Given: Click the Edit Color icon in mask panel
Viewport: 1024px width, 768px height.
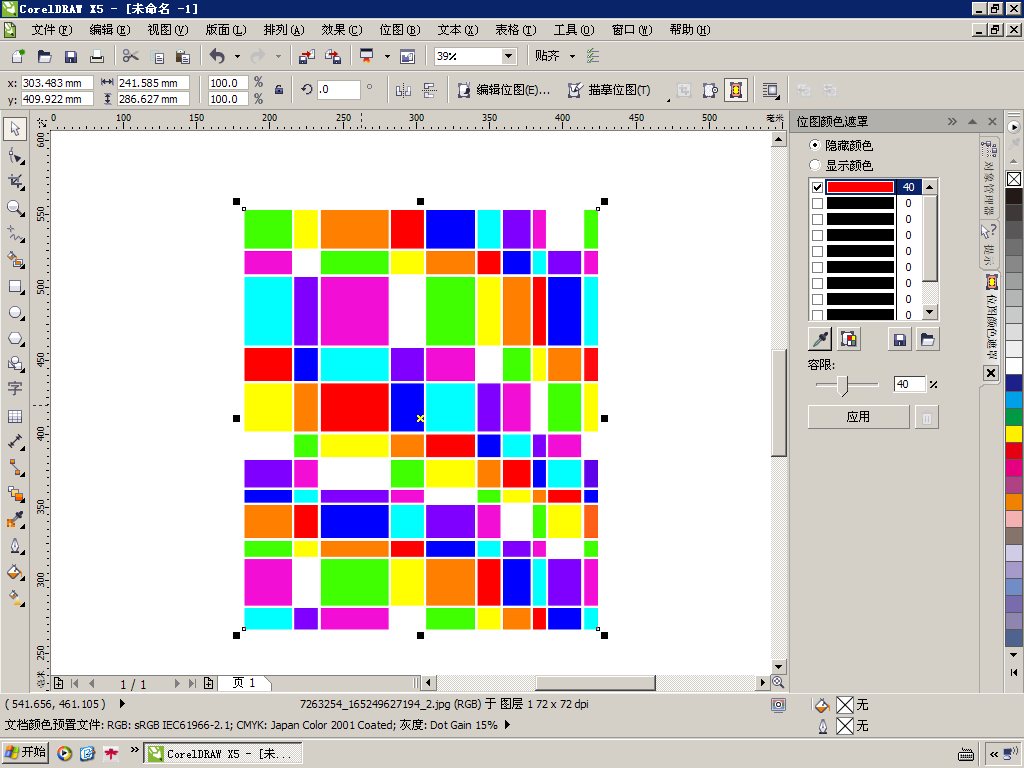Looking at the screenshot, I should point(848,339).
